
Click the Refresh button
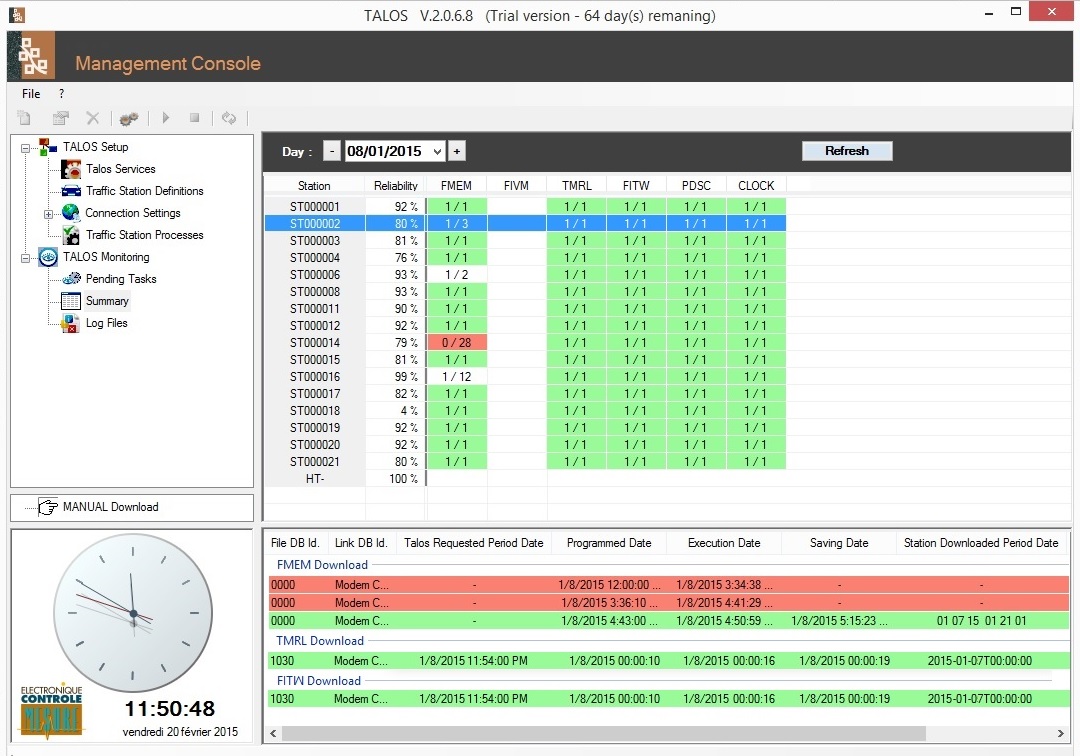pos(847,151)
